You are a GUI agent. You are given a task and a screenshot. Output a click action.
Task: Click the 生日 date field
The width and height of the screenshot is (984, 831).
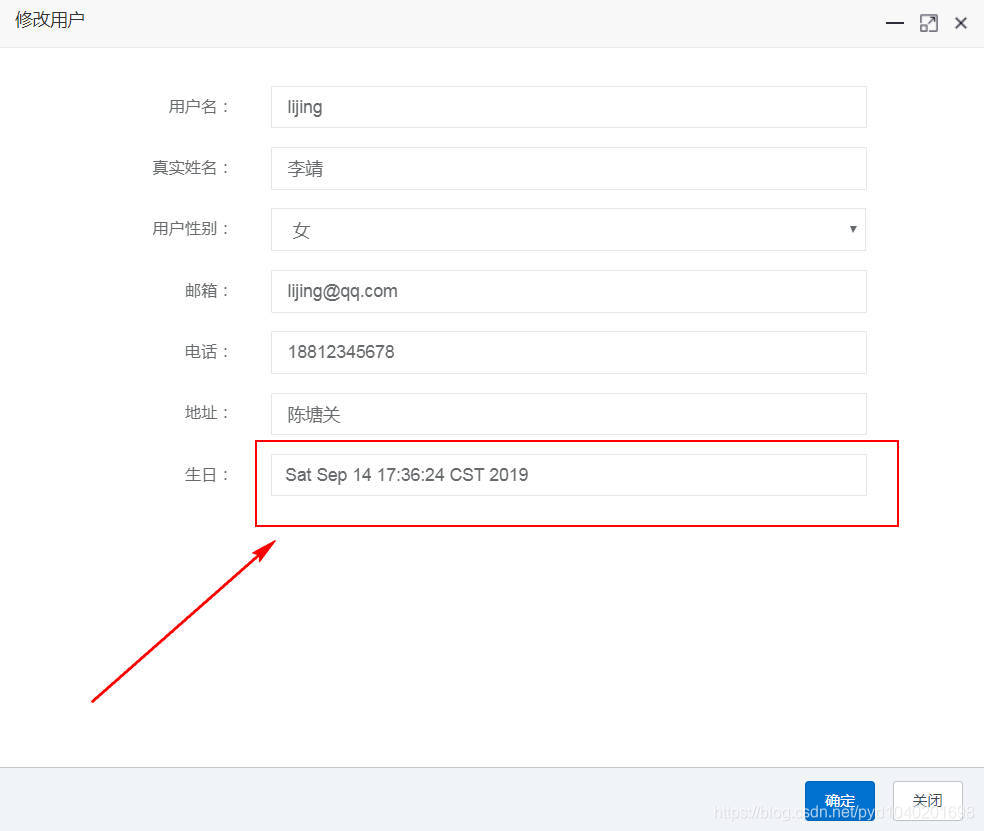569,474
